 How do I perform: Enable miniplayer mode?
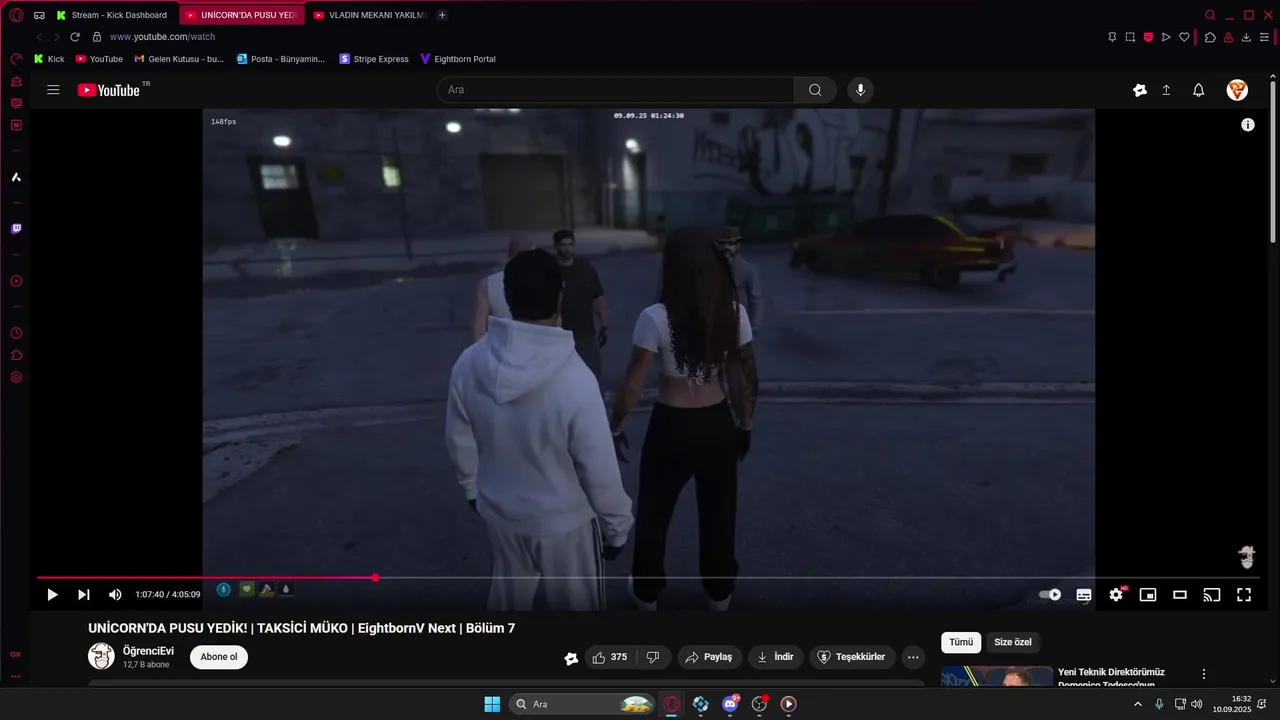pos(1148,595)
